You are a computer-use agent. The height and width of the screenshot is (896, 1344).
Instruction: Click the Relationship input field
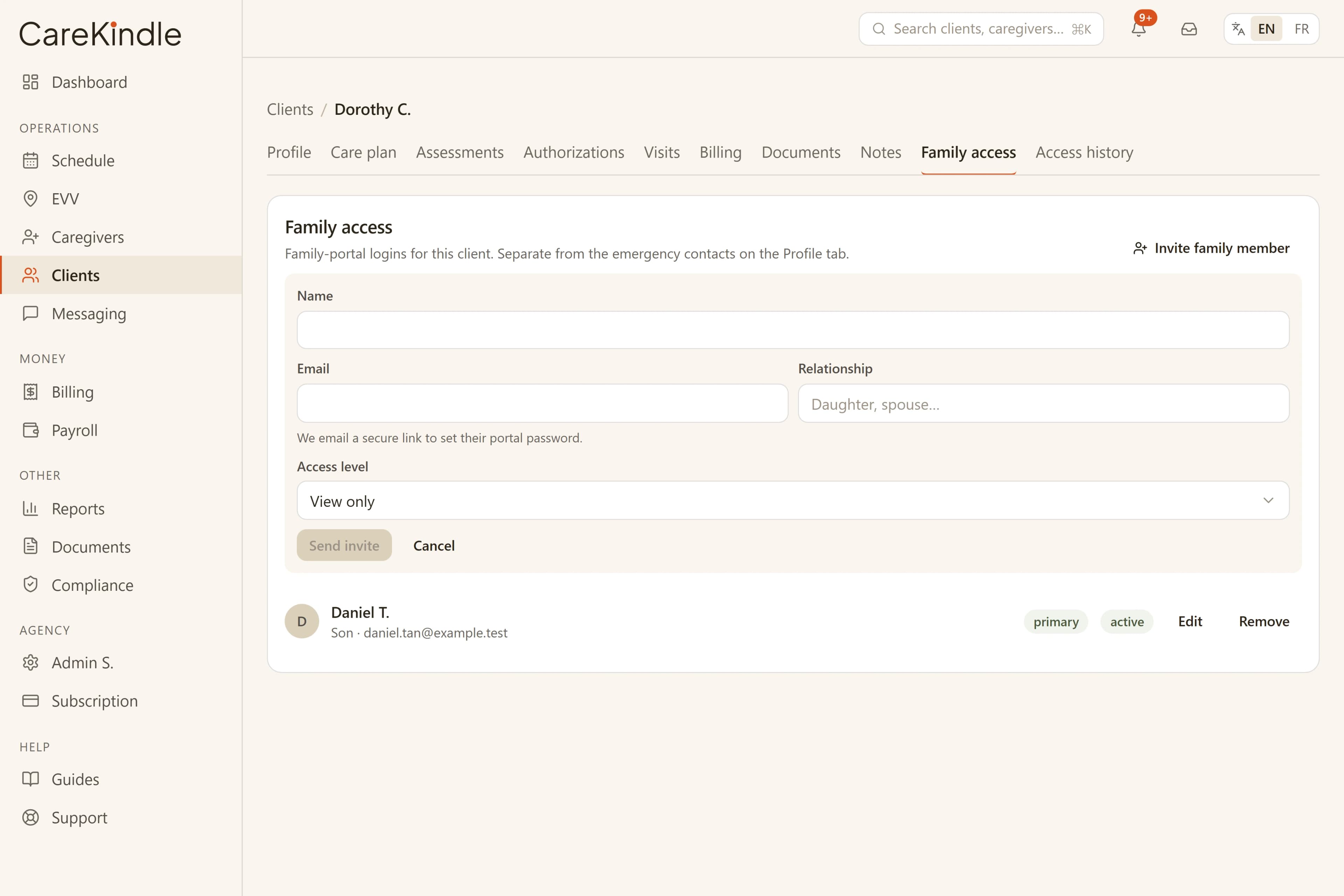pyautogui.click(x=1044, y=404)
